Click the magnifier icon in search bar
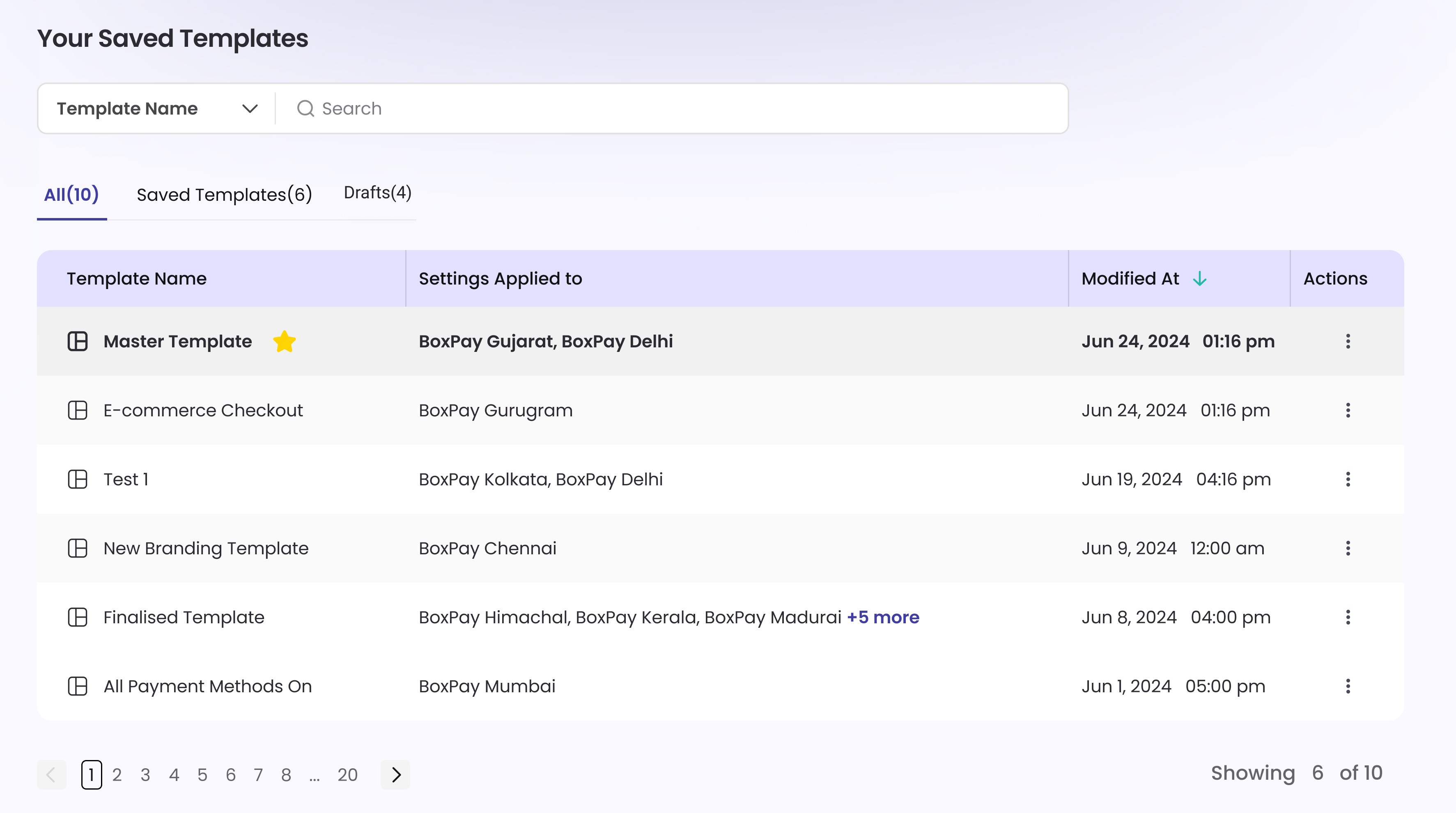The image size is (1456, 813). coord(305,108)
